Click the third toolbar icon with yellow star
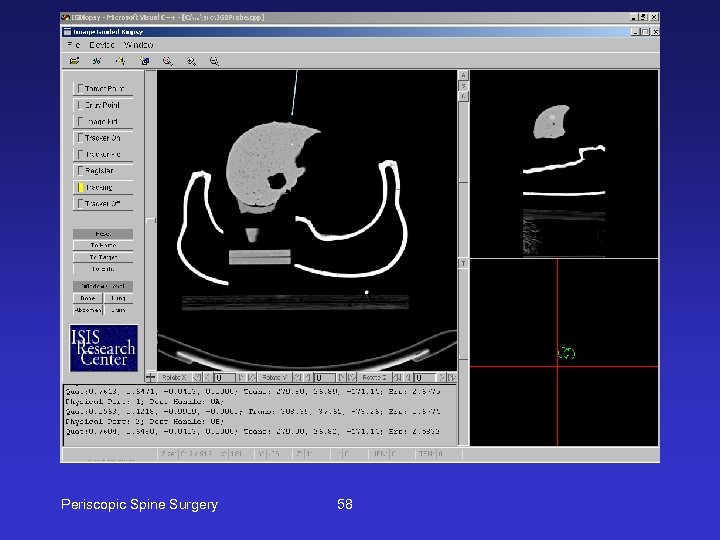 (122, 61)
